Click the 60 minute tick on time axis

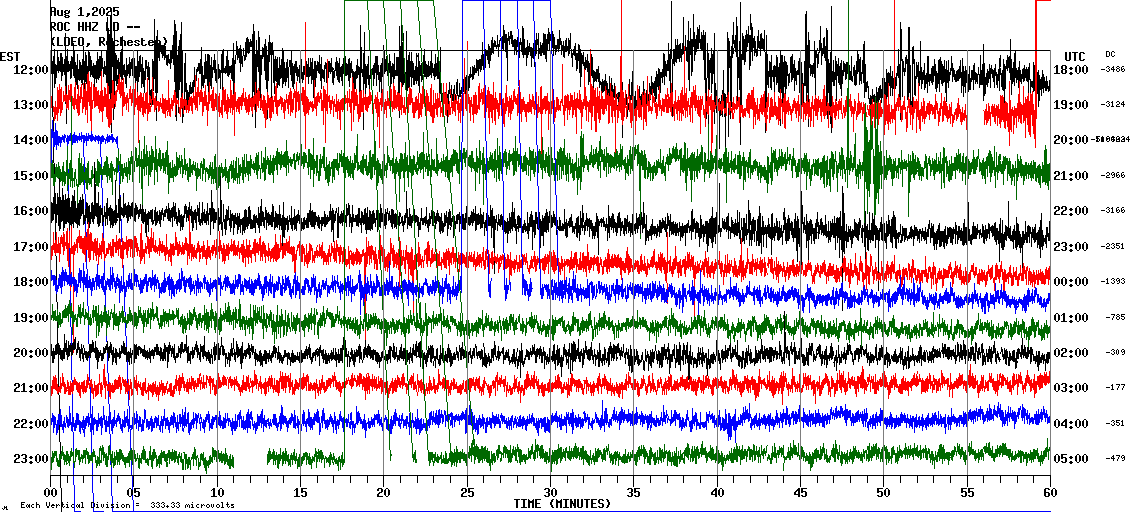(x=1049, y=493)
